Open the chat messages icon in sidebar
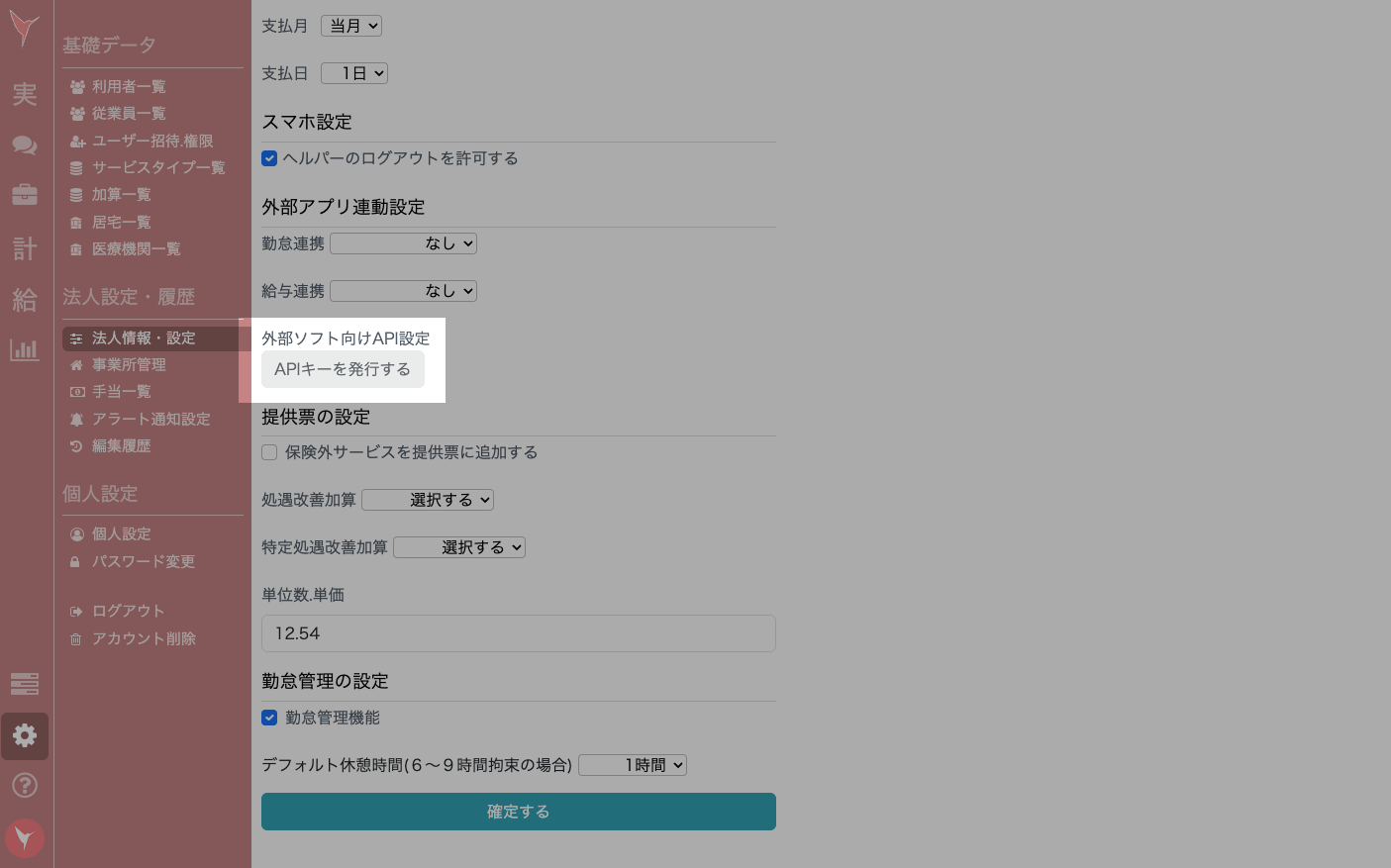 point(25,145)
